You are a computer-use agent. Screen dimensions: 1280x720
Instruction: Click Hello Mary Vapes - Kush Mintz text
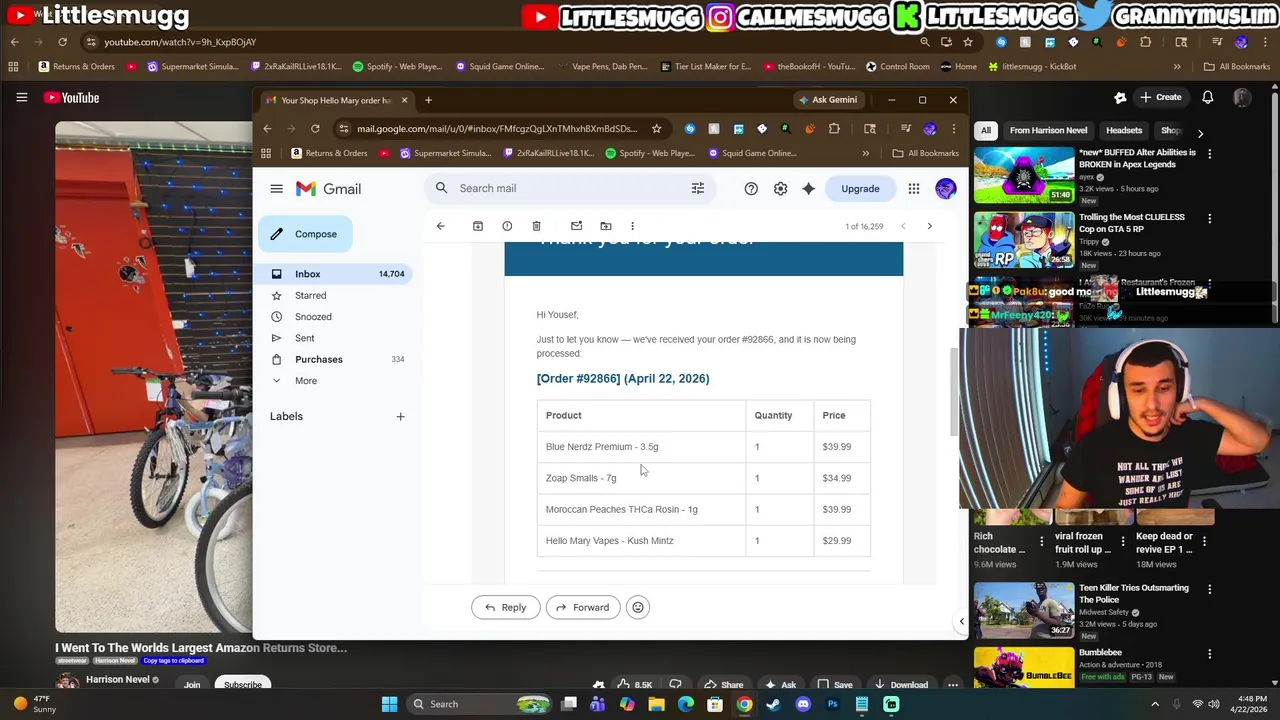click(610, 541)
